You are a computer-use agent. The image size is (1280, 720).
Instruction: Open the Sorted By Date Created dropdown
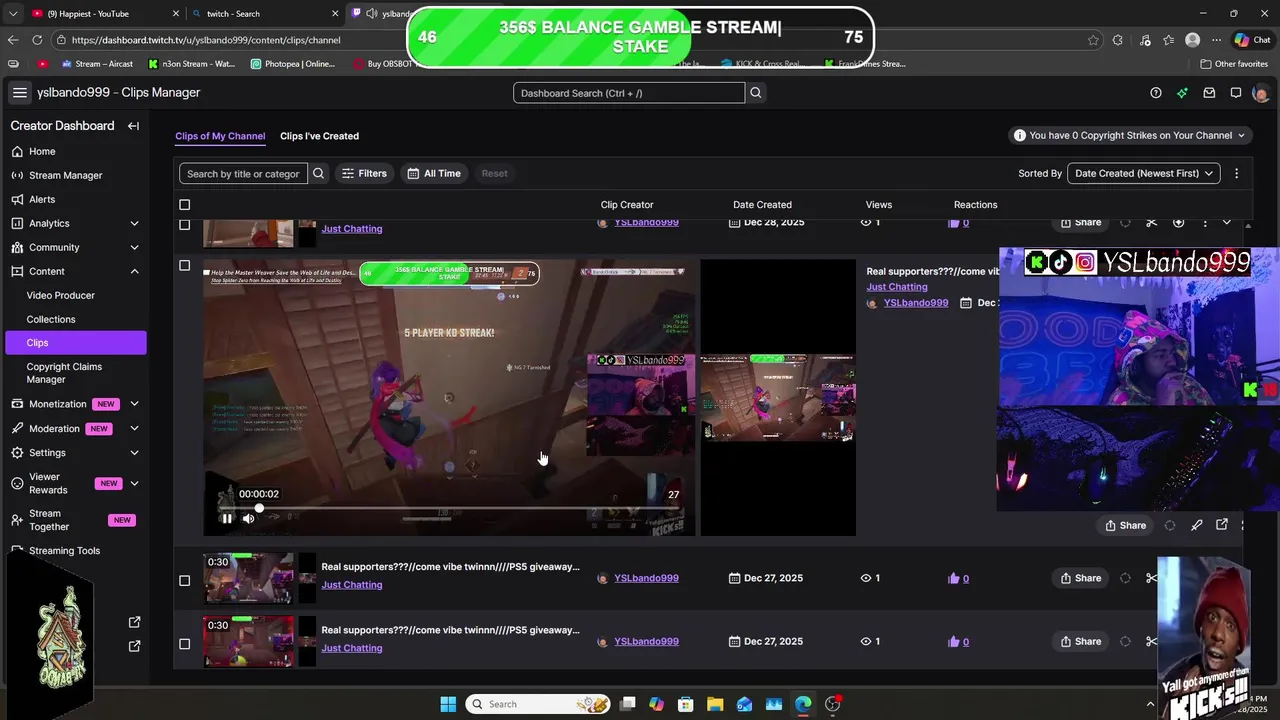pyautogui.click(x=1144, y=173)
